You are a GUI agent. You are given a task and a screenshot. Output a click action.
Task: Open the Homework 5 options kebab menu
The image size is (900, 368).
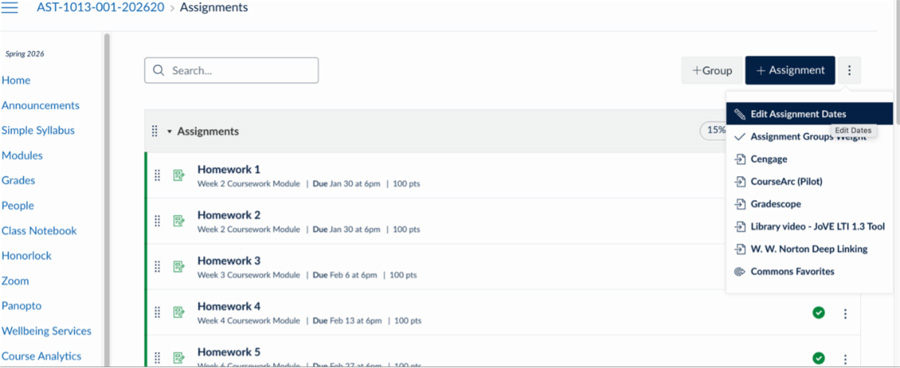[x=845, y=359]
